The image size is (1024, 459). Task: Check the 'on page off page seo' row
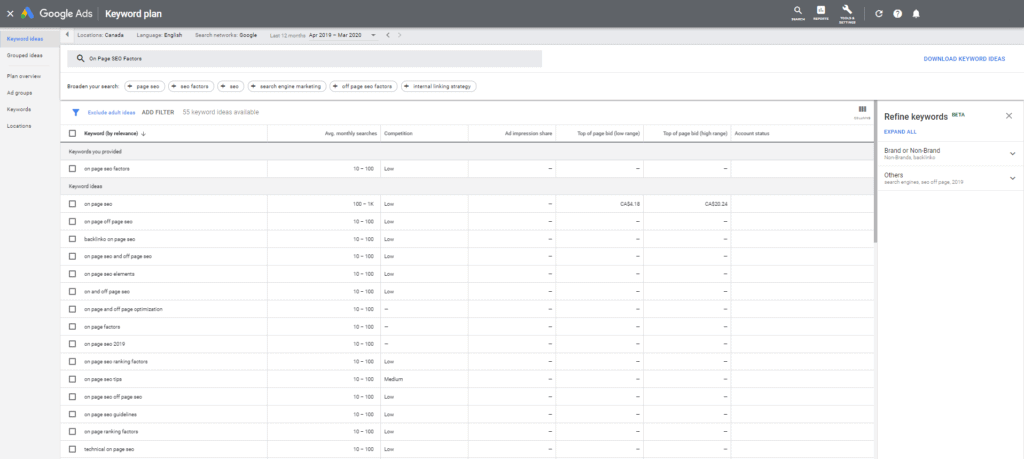[x=72, y=222]
